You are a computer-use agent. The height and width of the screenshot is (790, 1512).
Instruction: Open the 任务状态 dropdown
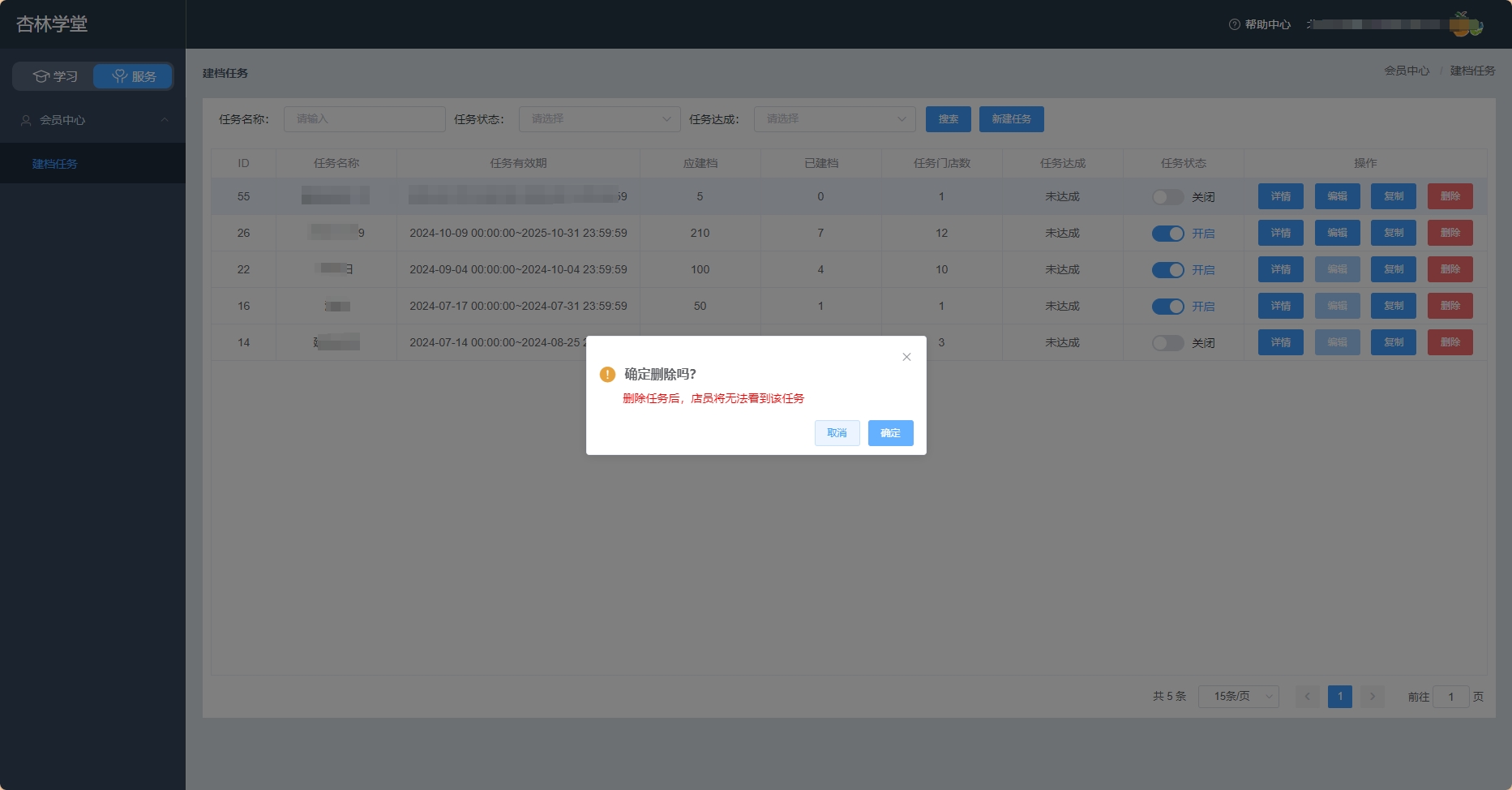[599, 119]
